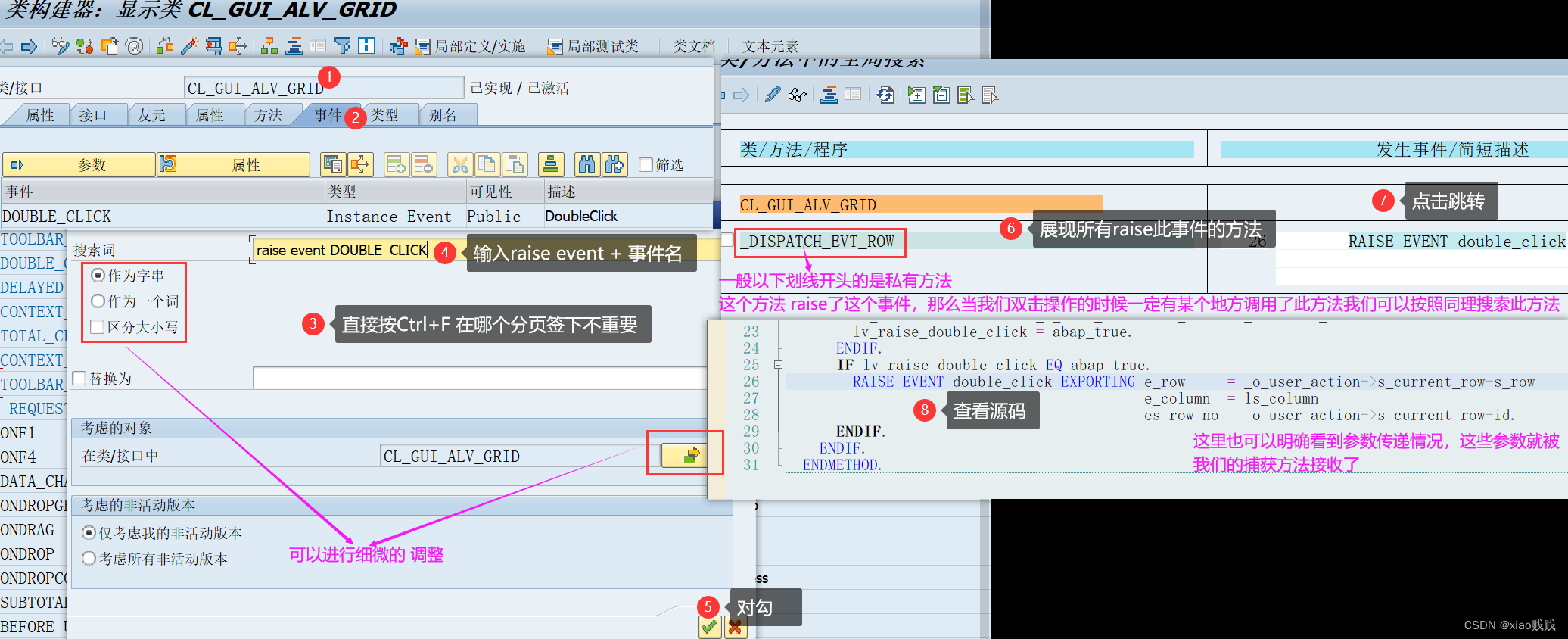Collapse the code fold marker at line 25
1568x639 pixels.
click(x=778, y=365)
